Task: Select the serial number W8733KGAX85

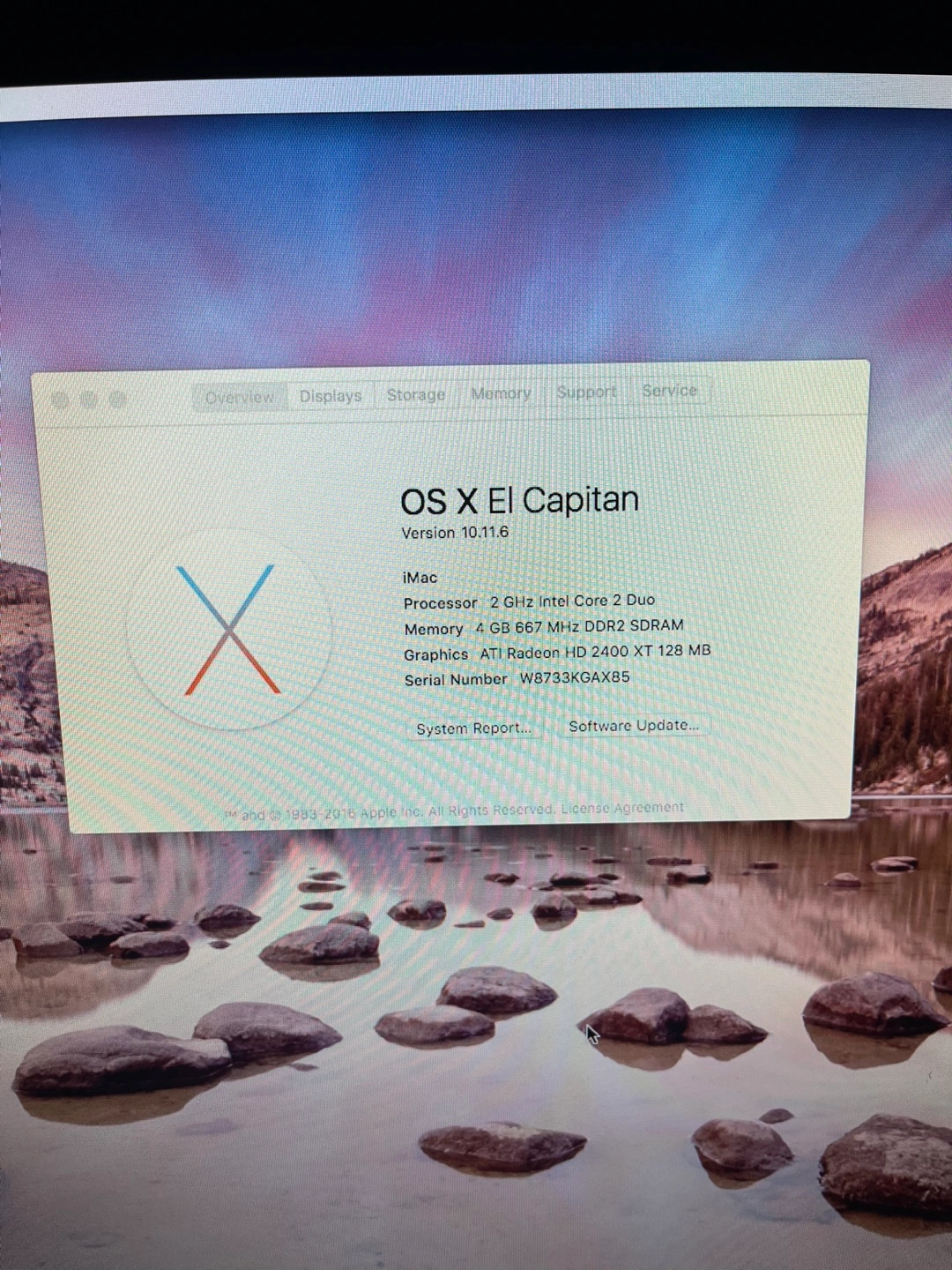Action: (575, 678)
